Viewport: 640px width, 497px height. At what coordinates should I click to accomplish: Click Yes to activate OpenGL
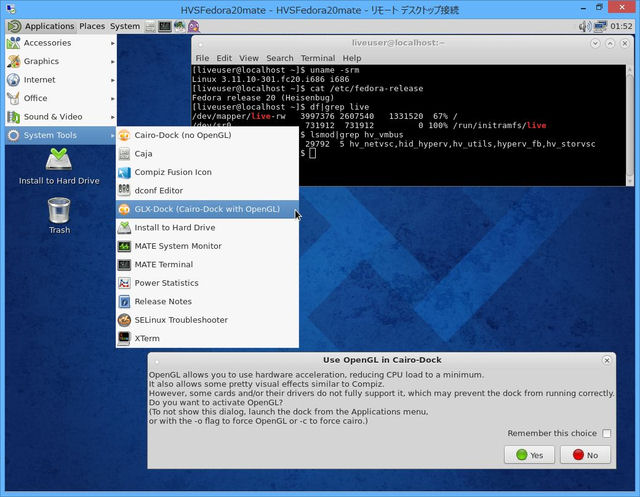[x=529, y=455]
